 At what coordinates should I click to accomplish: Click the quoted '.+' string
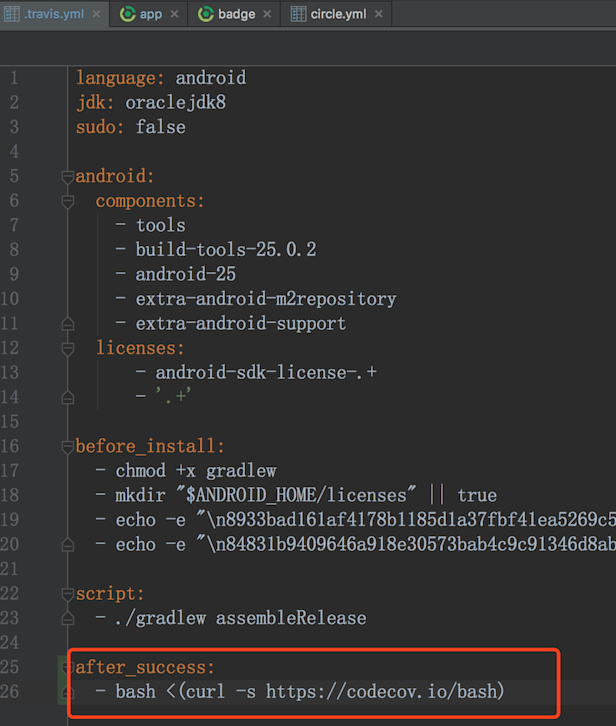pyautogui.click(x=173, y=396)
